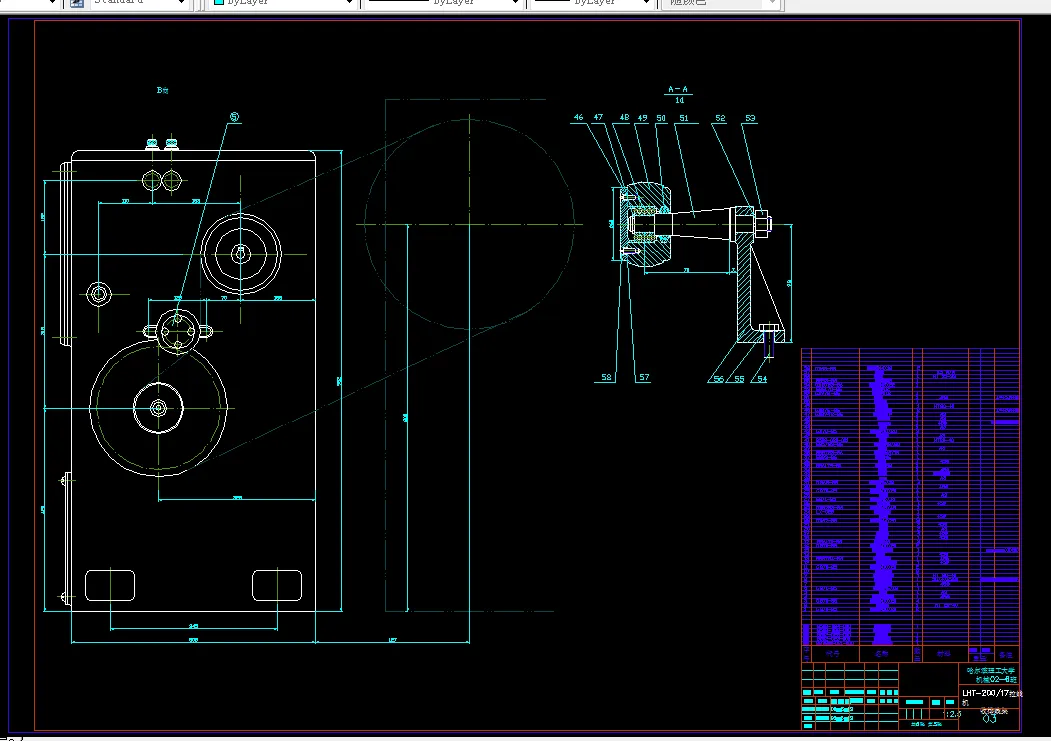Select the circled 5 balloon callout

[235, 117]
